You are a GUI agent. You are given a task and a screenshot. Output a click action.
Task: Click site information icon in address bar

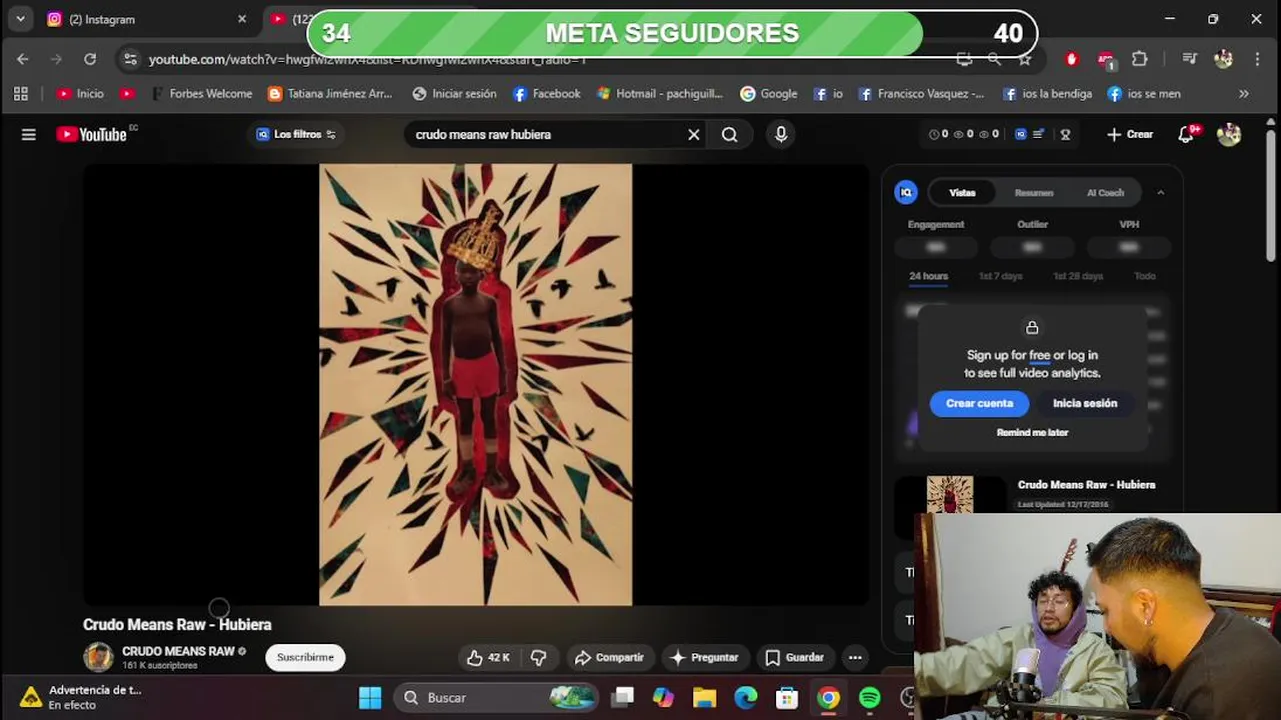pyautogui.click(x=130, y=59)
